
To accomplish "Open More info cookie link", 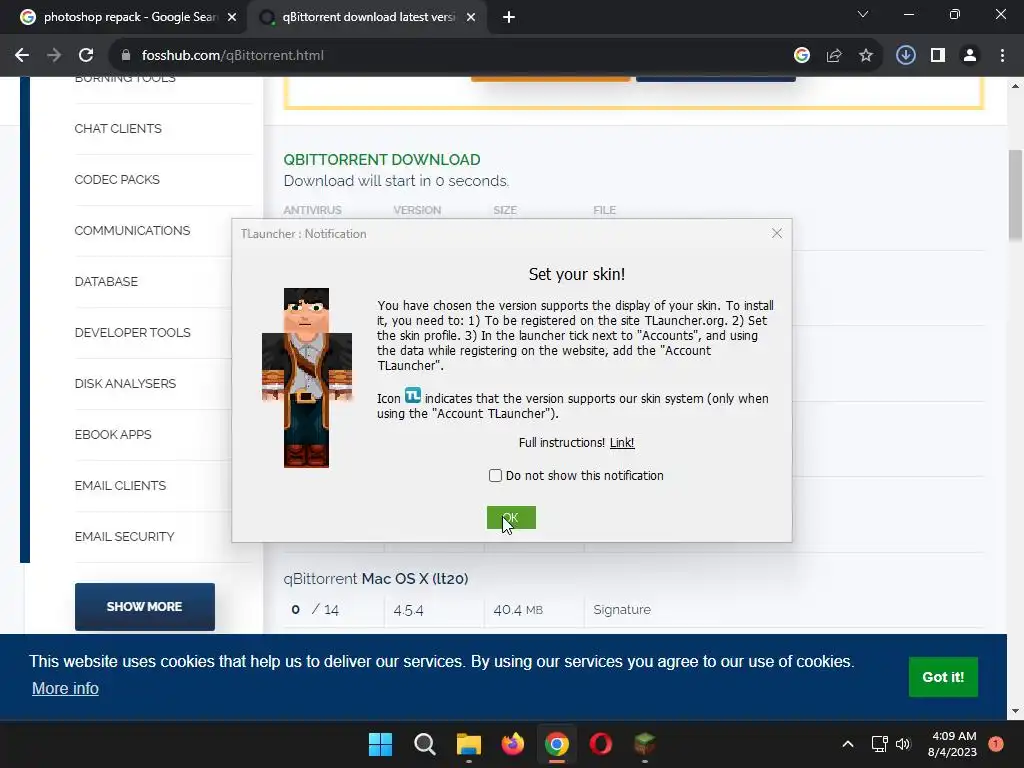I will point(65,688).
